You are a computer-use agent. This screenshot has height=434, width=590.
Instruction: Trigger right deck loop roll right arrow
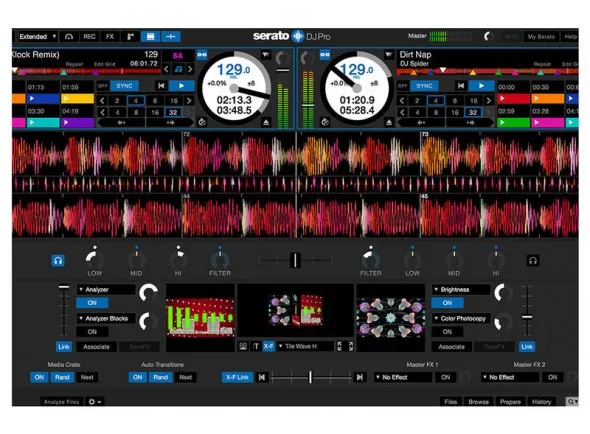pyautogui.click(x=470, y=122)
